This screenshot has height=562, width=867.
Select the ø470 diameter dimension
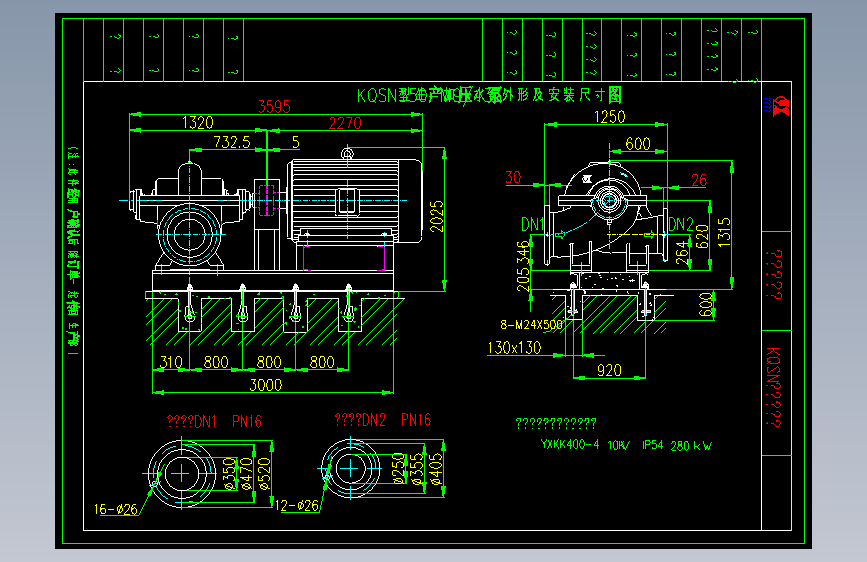[247, 473]
